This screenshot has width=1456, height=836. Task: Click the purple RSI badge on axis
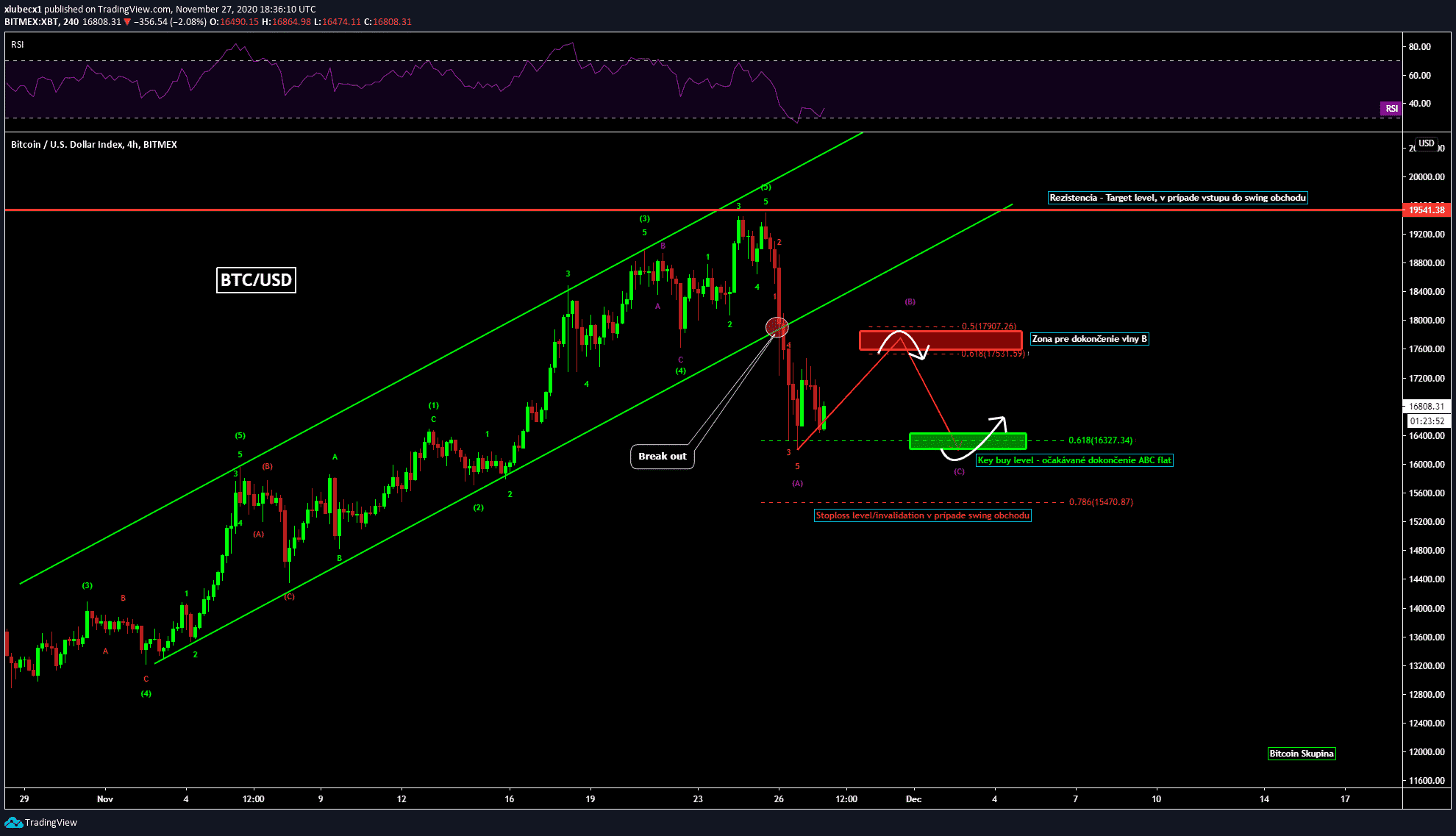click(x=1391, y=109)
